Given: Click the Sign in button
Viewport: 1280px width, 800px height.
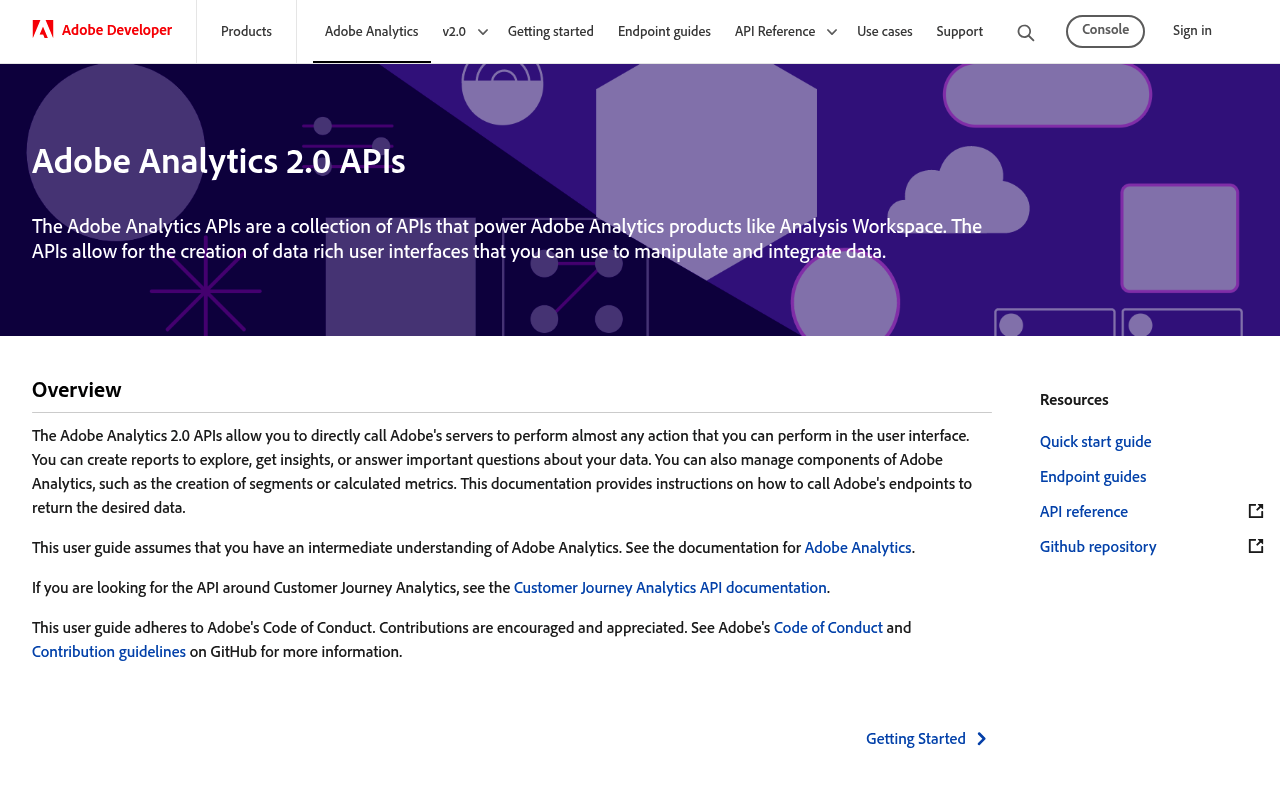Looking at the screenshot, I should tap(1192, 31).
